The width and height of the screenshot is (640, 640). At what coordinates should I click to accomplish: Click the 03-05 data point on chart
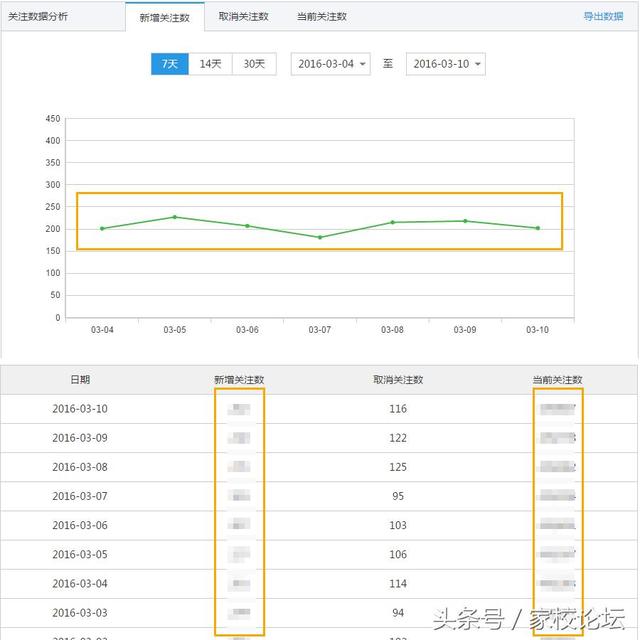click(x=174, y=217)
